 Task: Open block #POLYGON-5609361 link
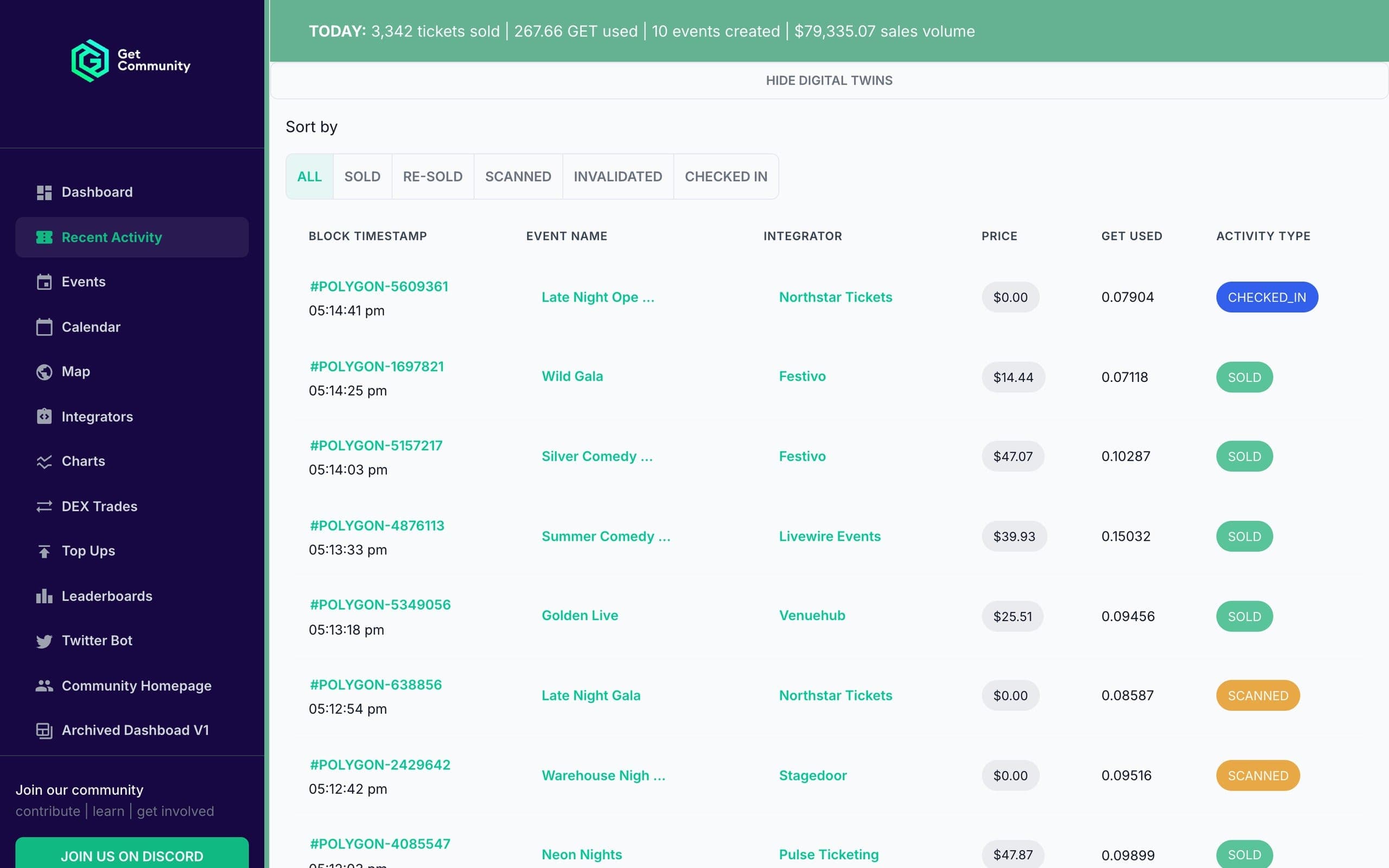379,286
